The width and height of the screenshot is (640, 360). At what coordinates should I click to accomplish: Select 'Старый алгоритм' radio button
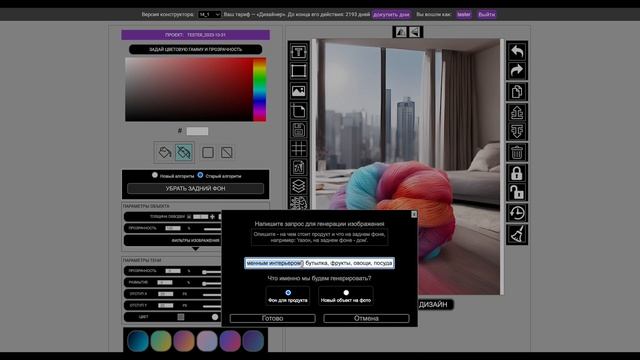tap(200, 175)
